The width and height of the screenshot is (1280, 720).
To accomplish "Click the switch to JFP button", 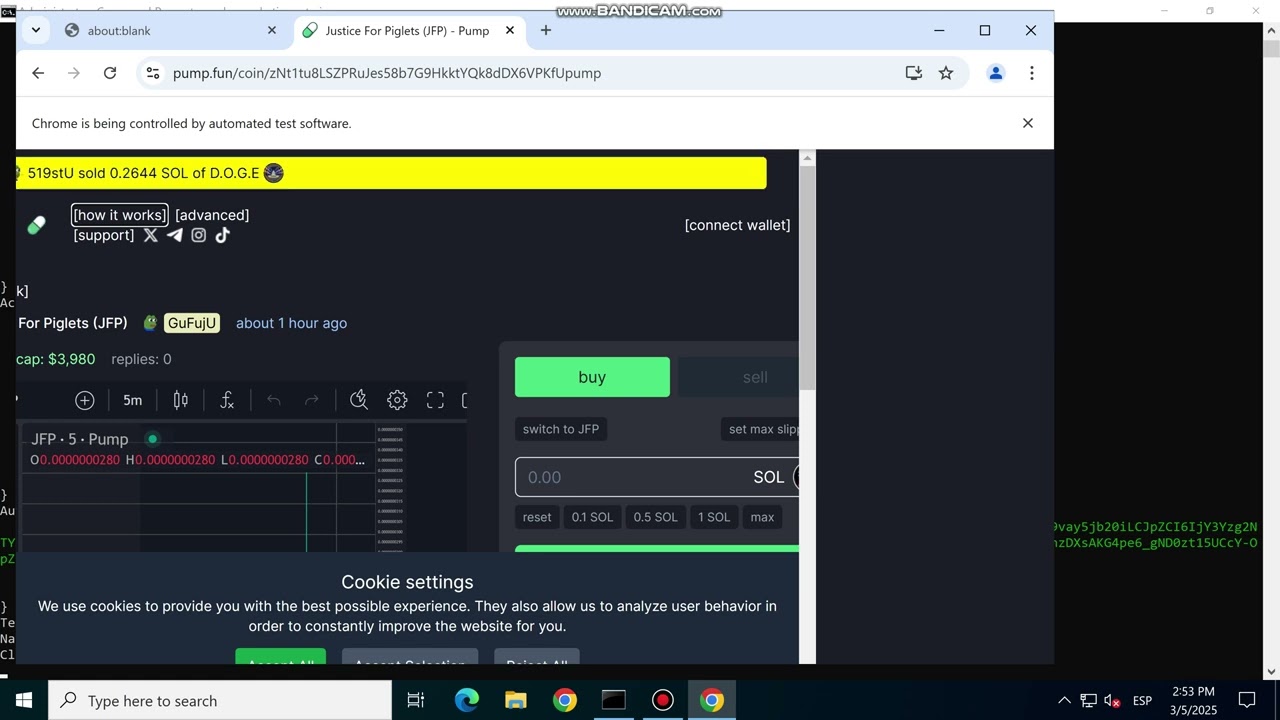I will [561, 429].
